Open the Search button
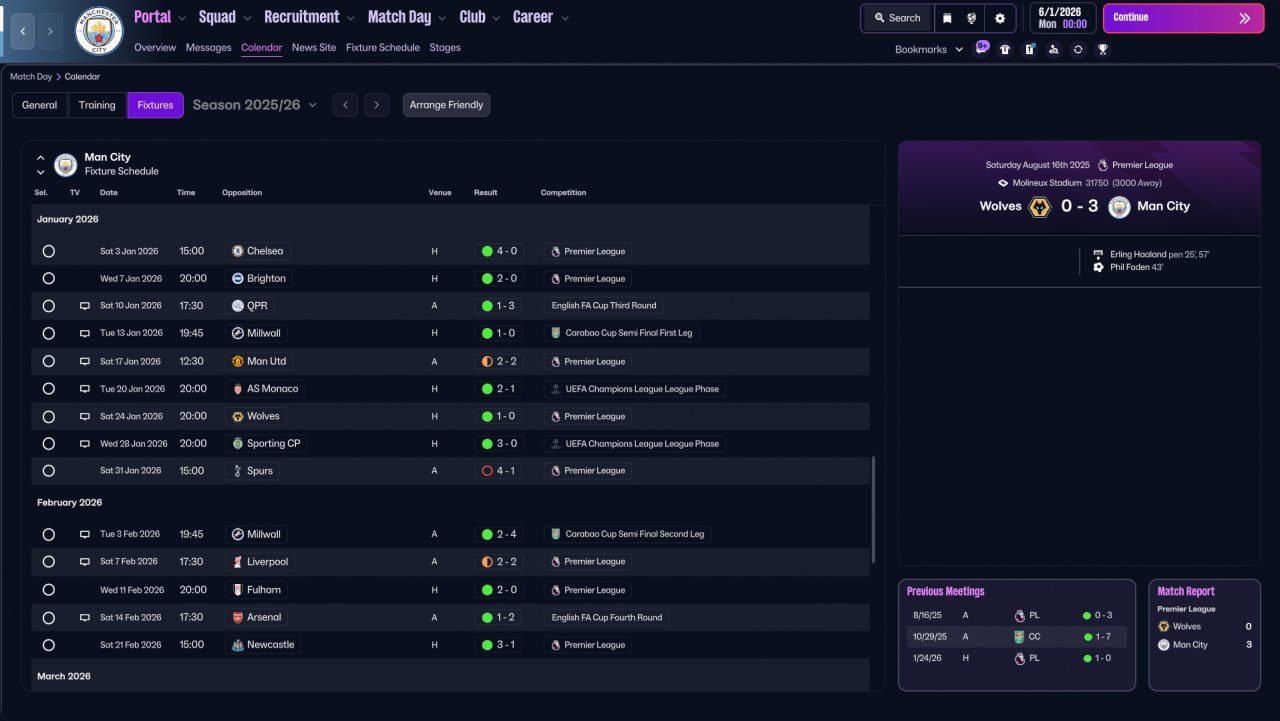 897,18
